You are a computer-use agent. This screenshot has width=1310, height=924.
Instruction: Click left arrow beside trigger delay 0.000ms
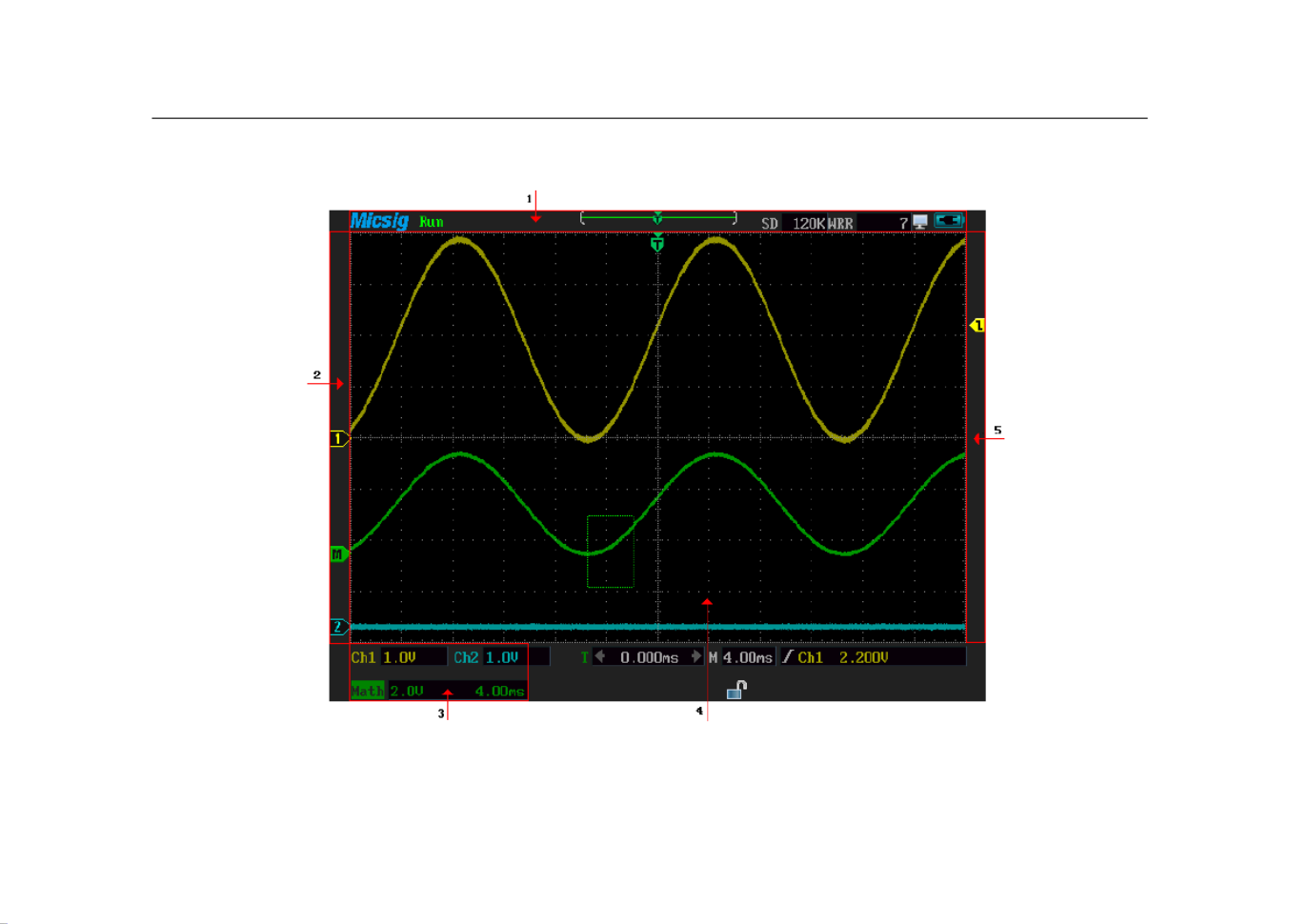click(x=600, y=656)
